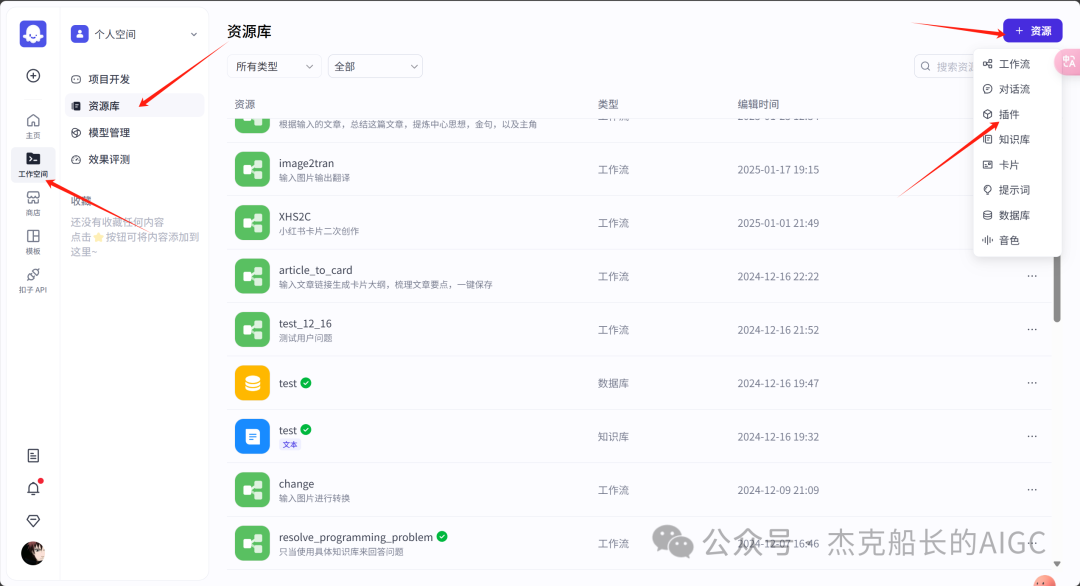Viewport: 1080px width, 586px height.
Task: Click the translation icon at right edge
Action: pyautogui.click(x=1068, y=63)
